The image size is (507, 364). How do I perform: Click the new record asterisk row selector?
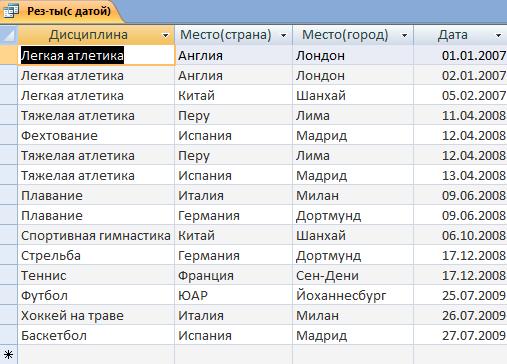9,355
